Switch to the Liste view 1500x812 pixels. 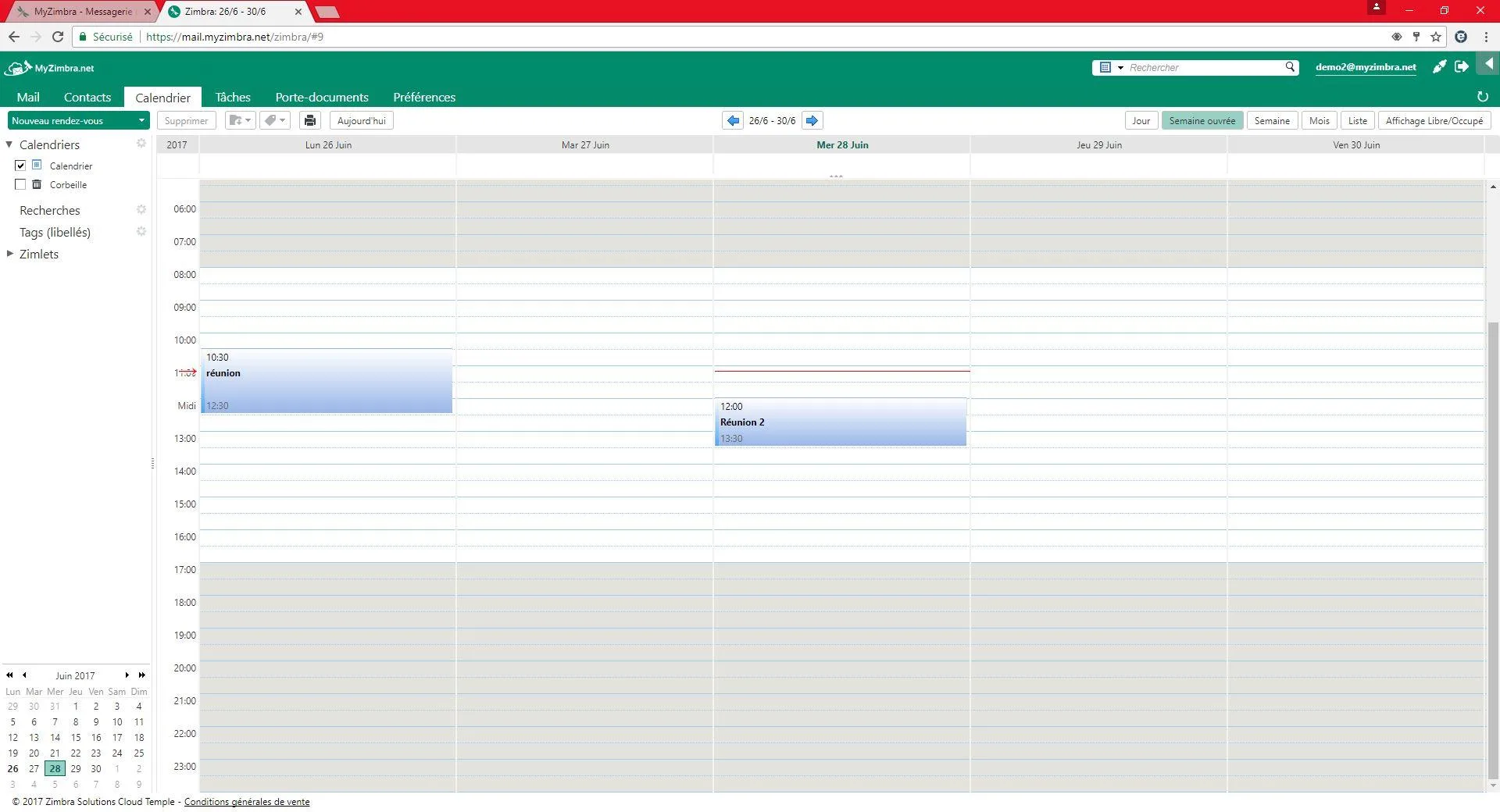point(1357,120)
